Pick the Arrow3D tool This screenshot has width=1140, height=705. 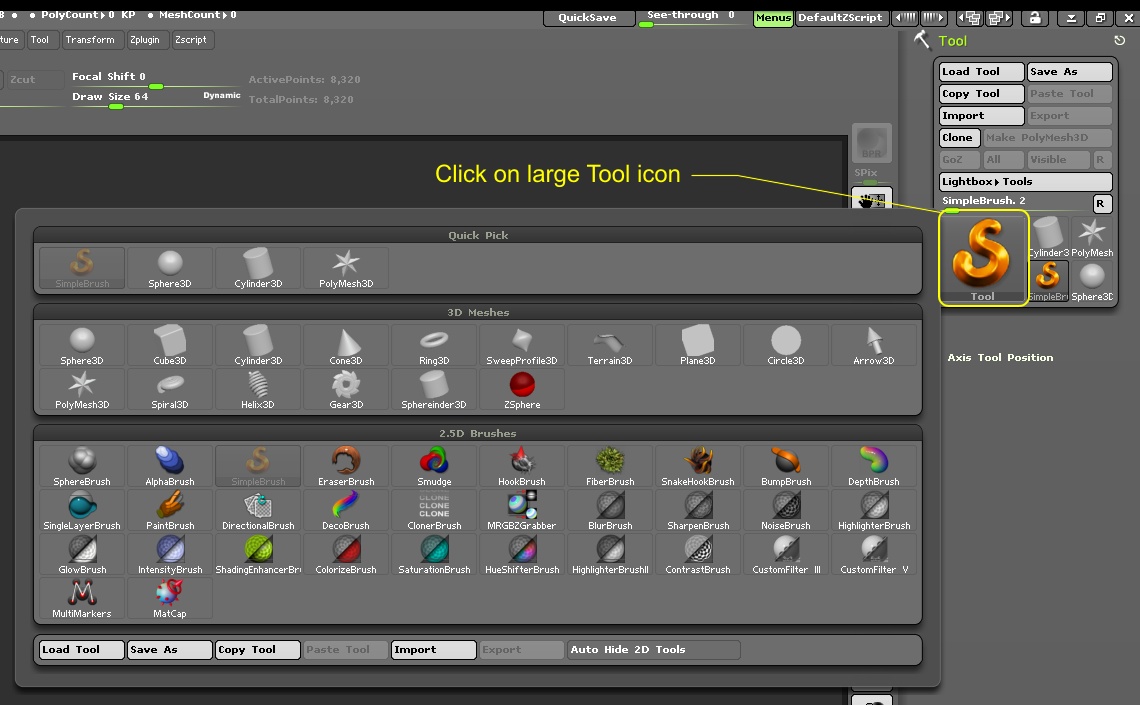coord(874,345)
